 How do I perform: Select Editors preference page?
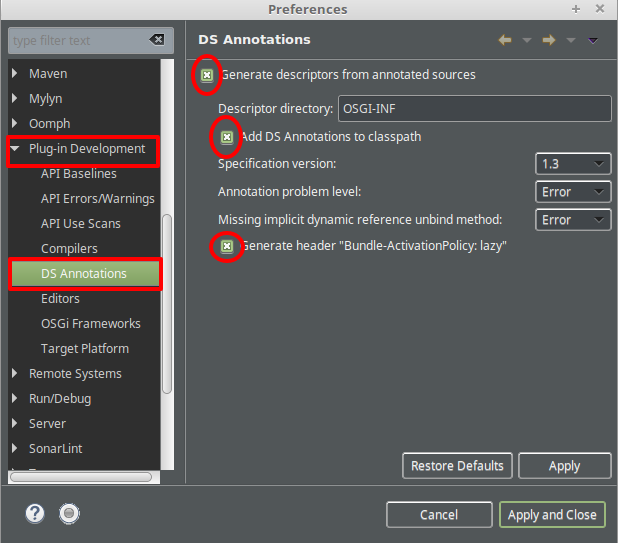pos(60,299)
